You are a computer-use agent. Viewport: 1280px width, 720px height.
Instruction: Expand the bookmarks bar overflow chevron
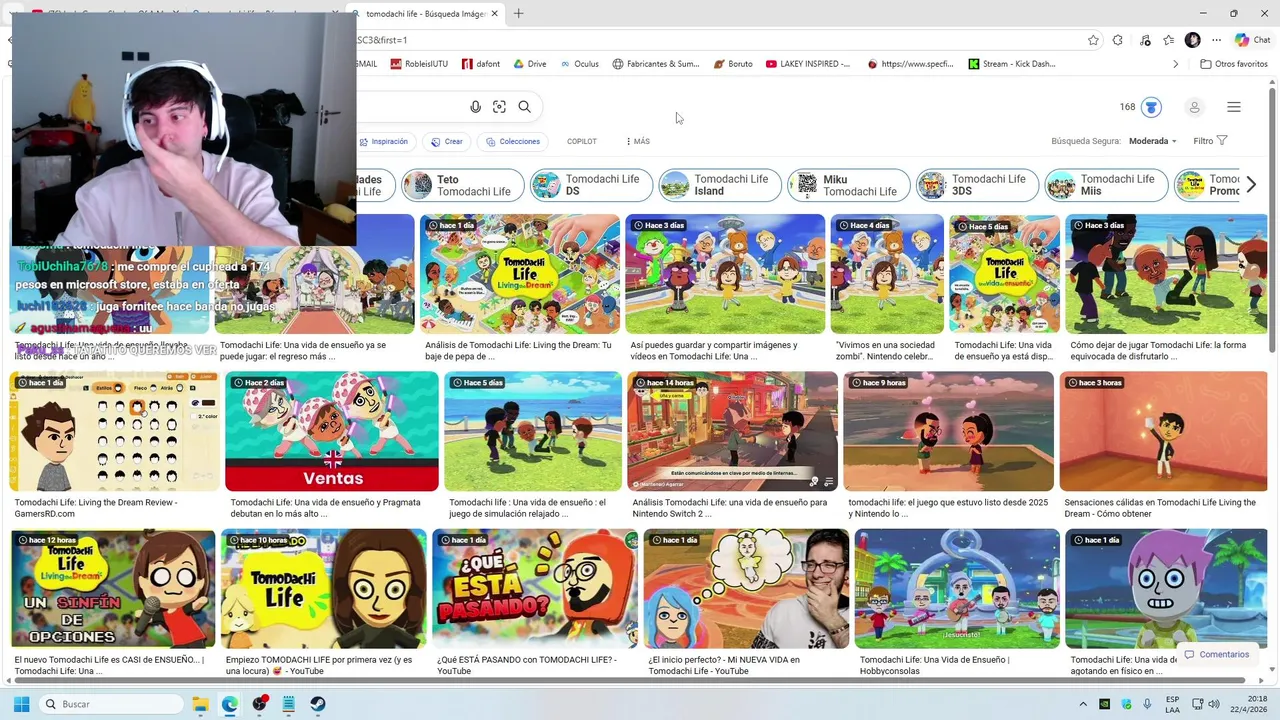pos(1175,64)
